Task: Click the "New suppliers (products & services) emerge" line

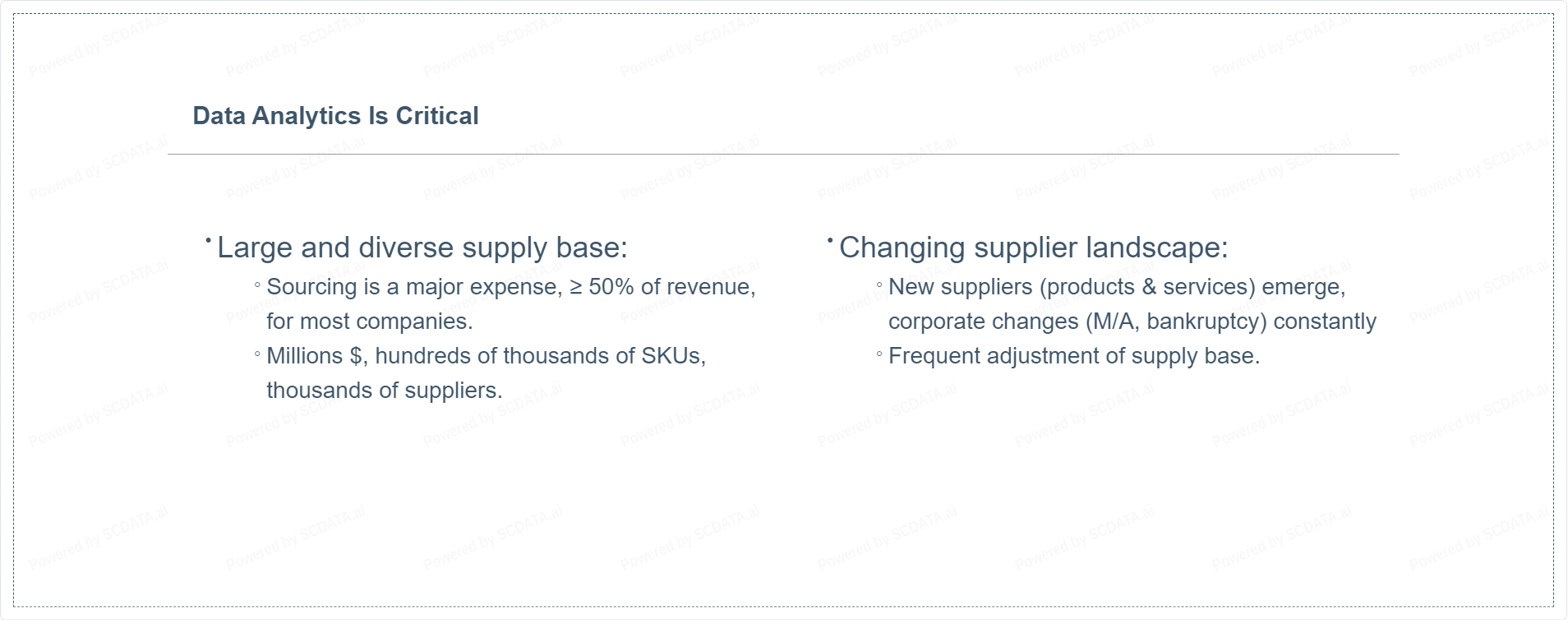Action: pos(1116,287)
